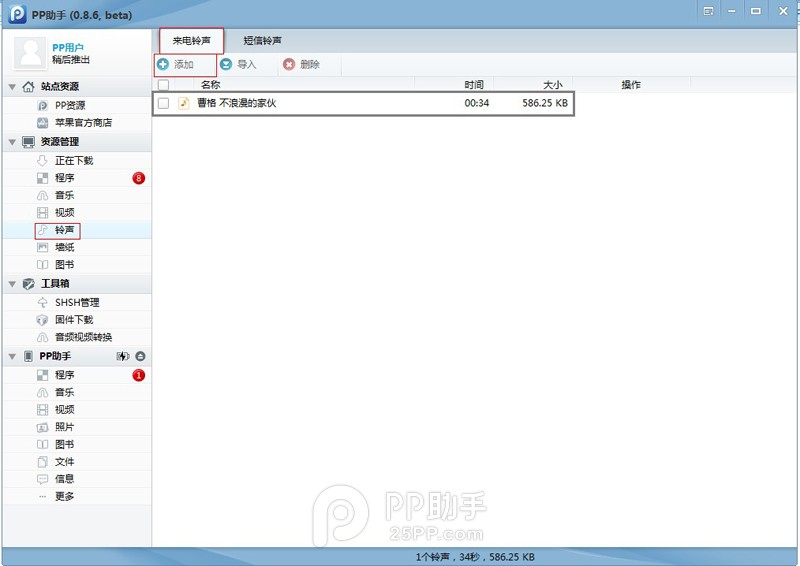Open 墙纸 (wallpaper) in the sidebar
This screenshot has width=800, height=566.
pos(64,247)
